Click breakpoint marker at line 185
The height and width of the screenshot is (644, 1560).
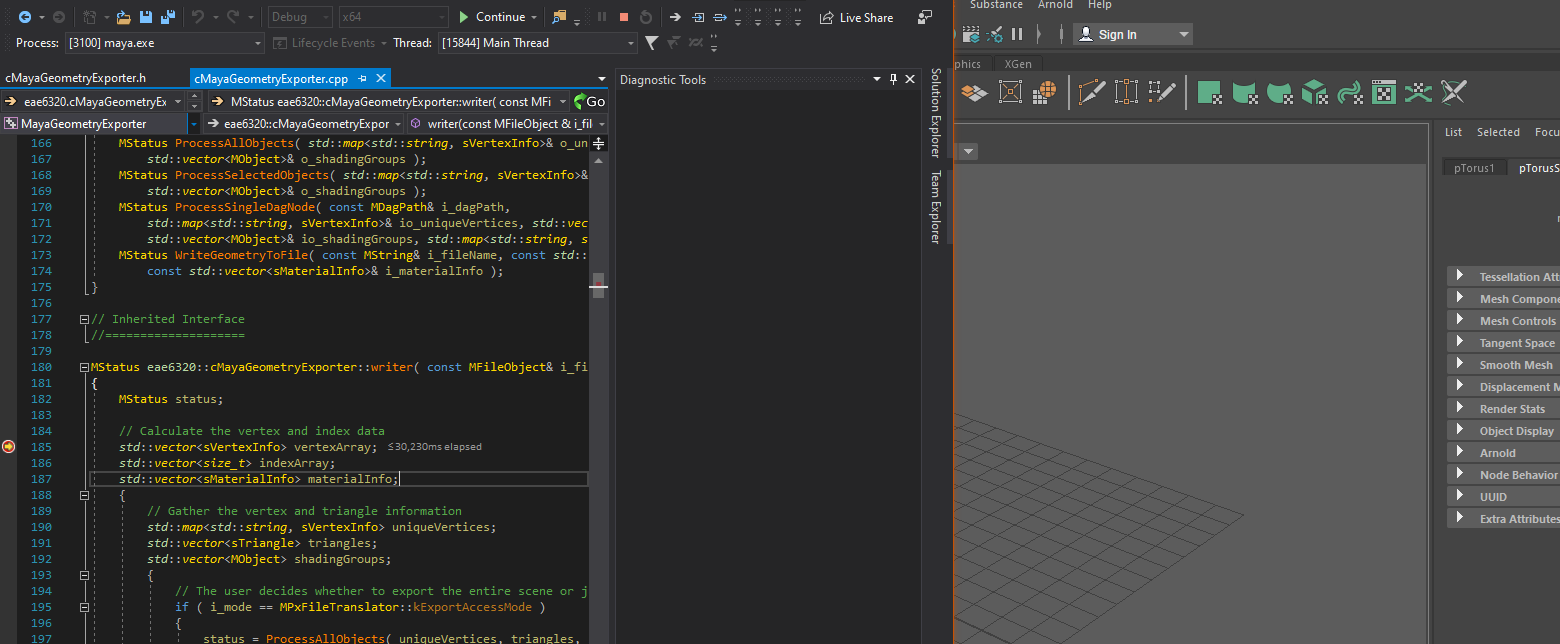[x=8, y=447]
